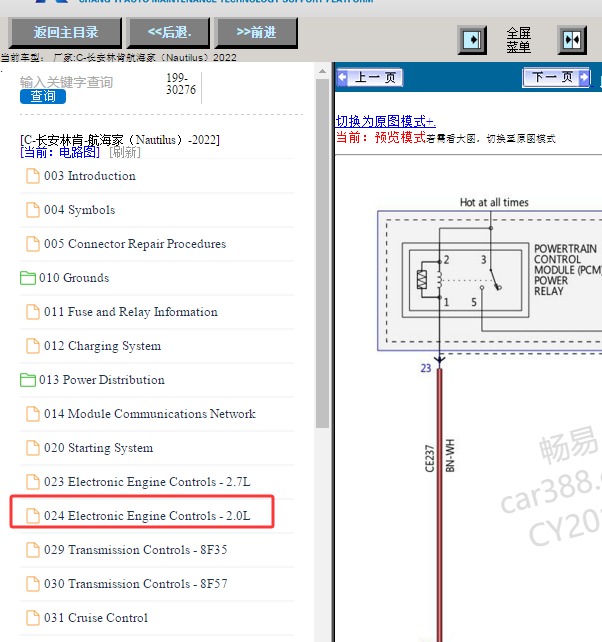The image size is (602, 642).
Task: Switch to original image mode link 切换为原图模式
Action: (385, 121)
